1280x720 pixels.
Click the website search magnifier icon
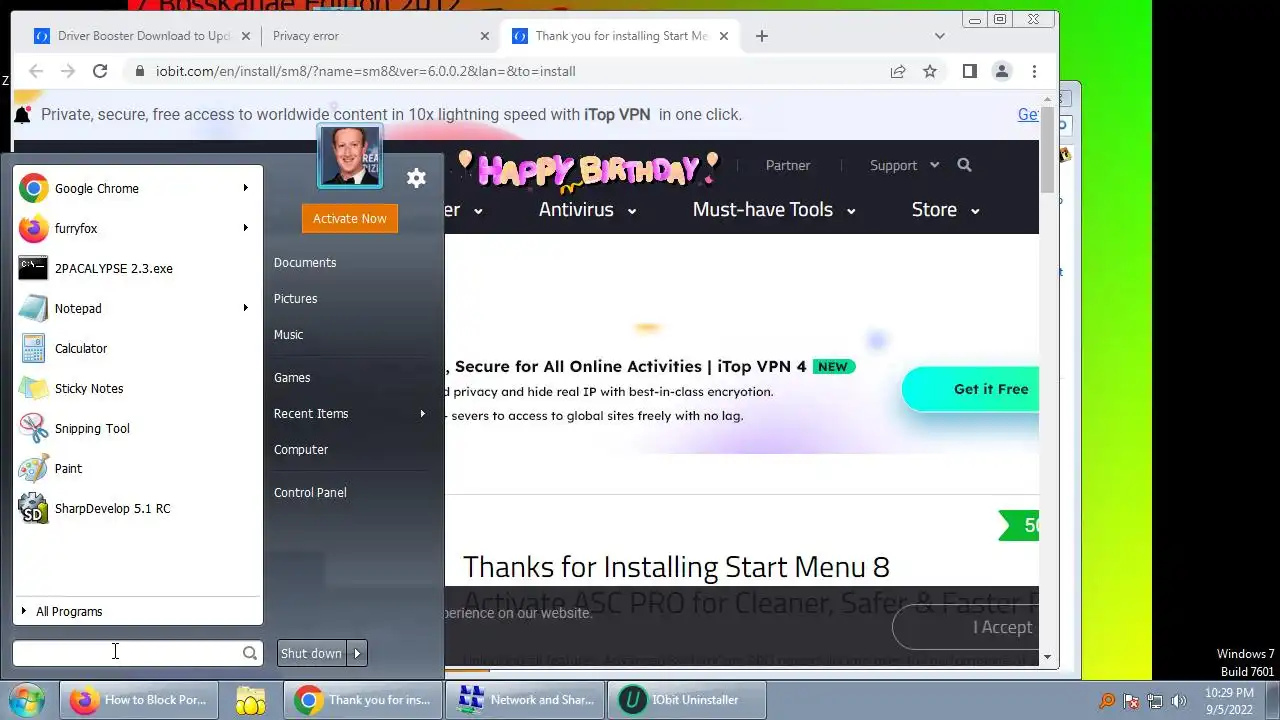tap(964, 165)
